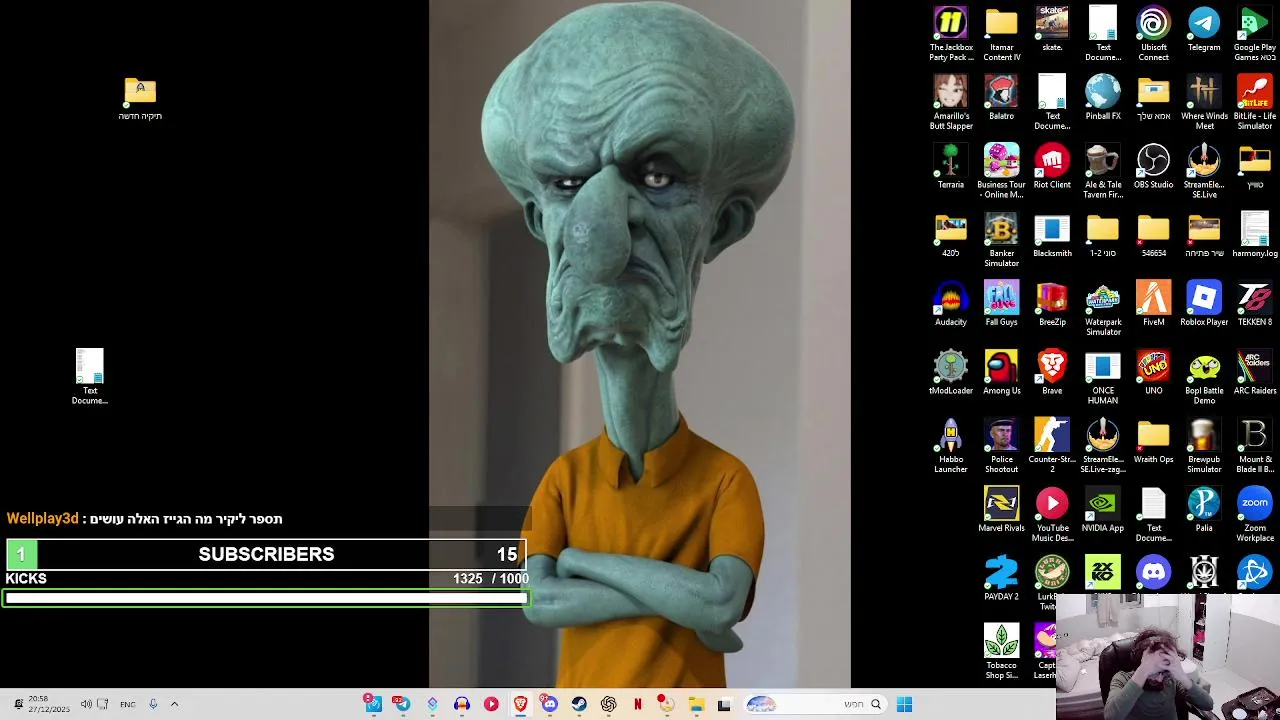This screenshot has height=720, width=1280.
Task: Open the Wraith Ops folder
Action: coord(1153,441)
